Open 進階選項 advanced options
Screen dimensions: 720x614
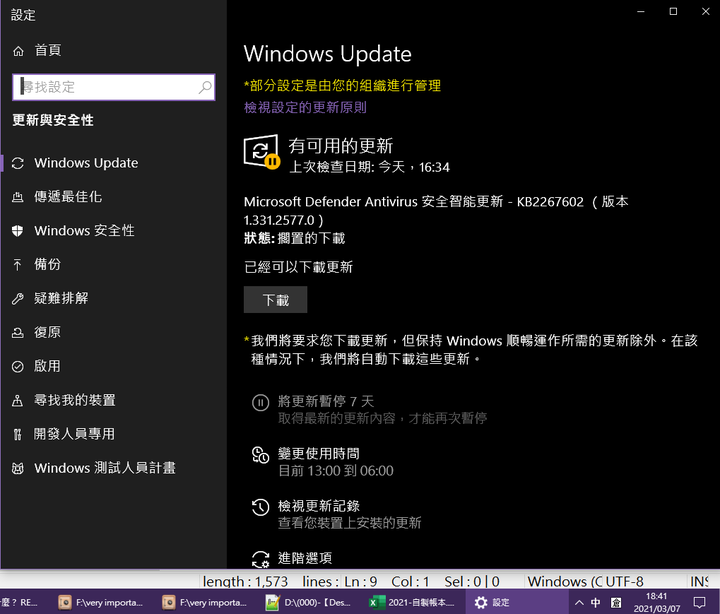304,558
